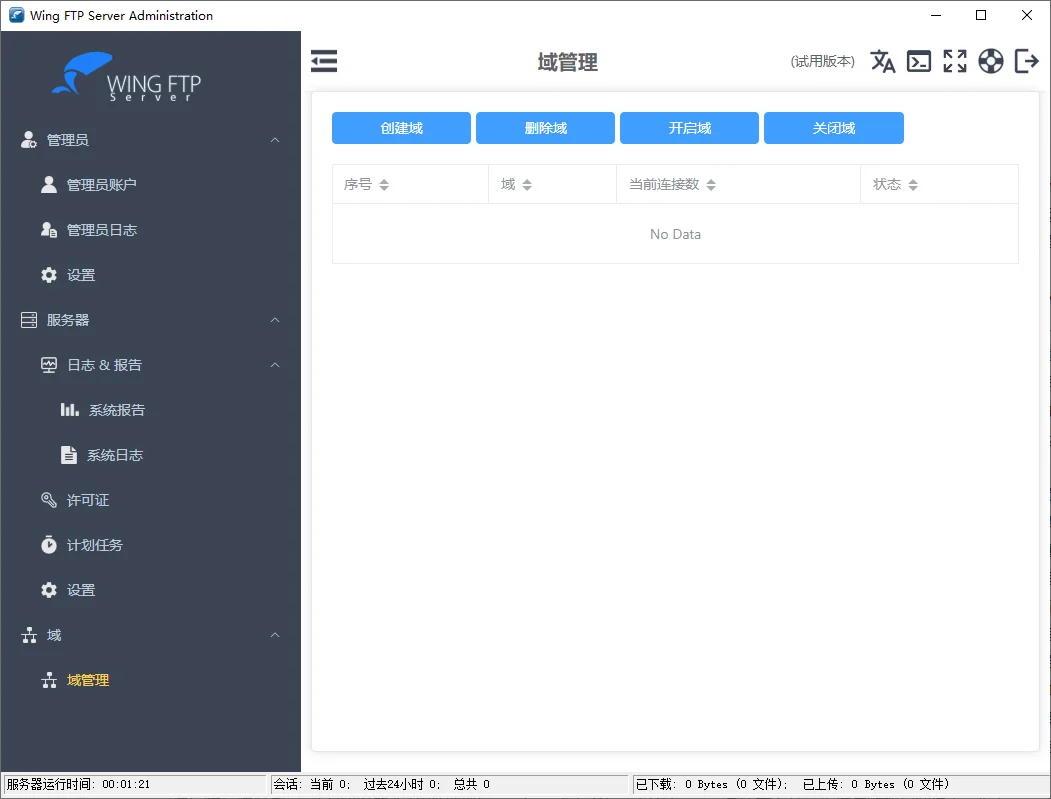1051x799 pixels.
Task: Click the 域 section label
Action: click(x=54, y=635)
